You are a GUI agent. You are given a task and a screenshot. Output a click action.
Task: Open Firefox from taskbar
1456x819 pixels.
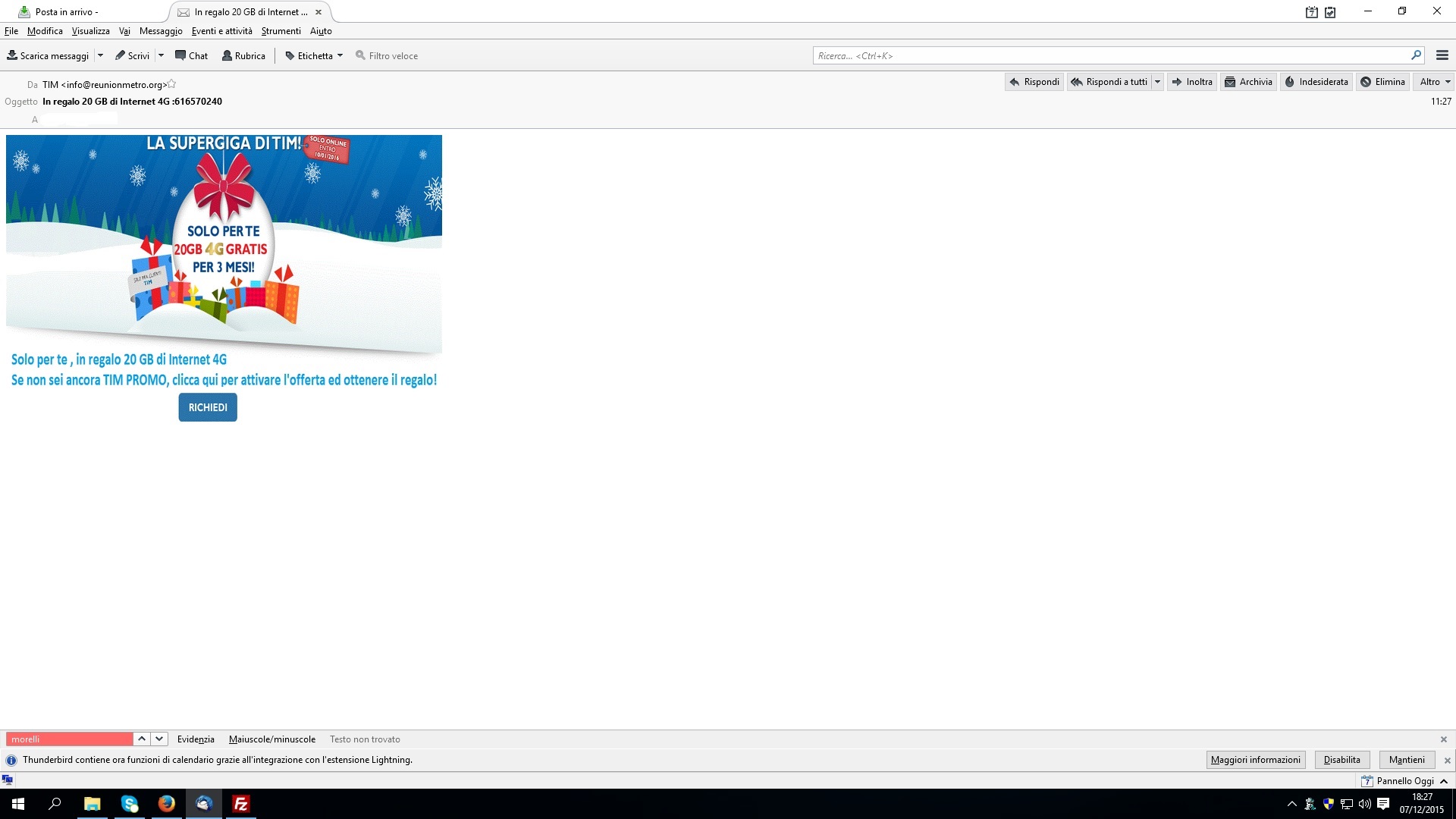166,804
